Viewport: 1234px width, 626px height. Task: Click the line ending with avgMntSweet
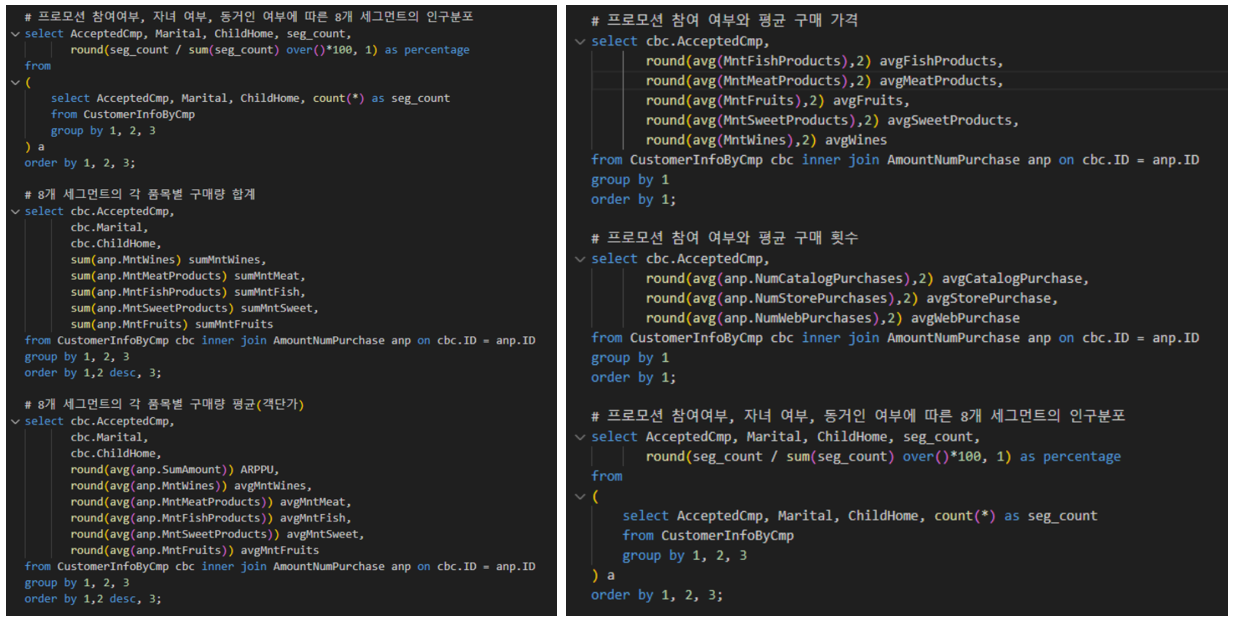click(x=217, y=534)
